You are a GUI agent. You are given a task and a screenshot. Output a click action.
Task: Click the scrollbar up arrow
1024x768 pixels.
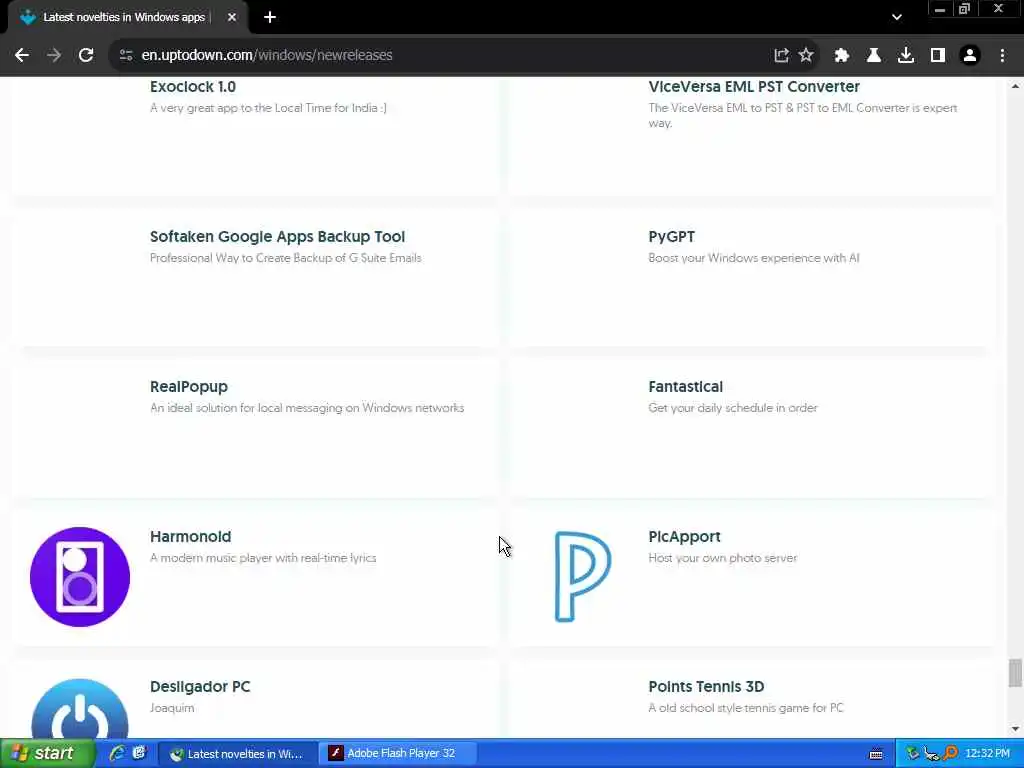[1015, 86]
